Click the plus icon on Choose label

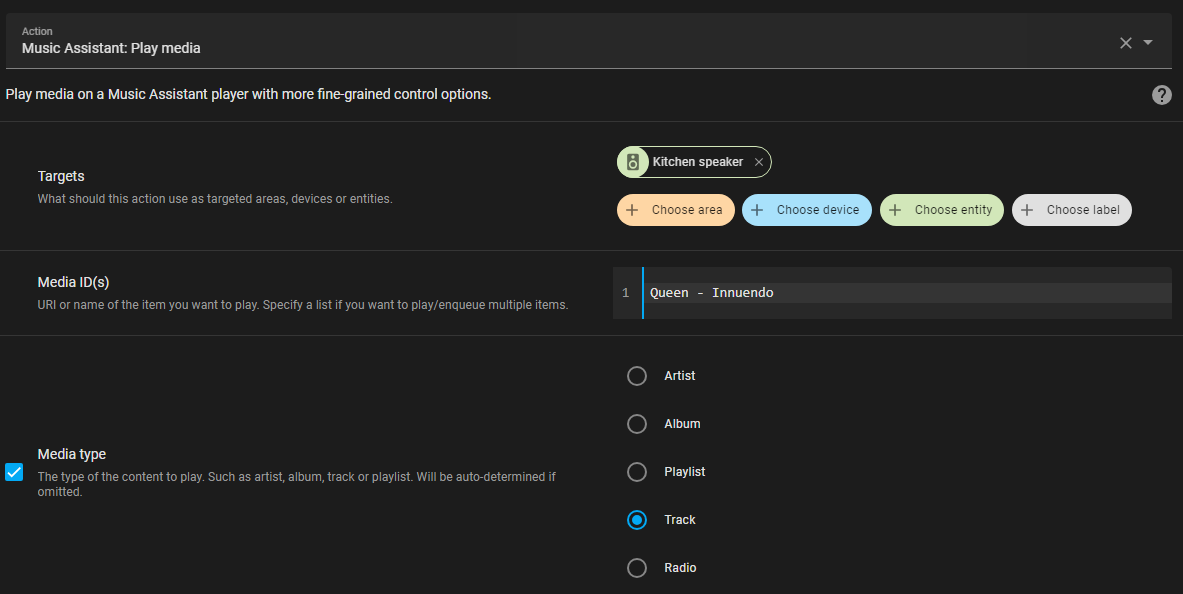[1027, 210]
